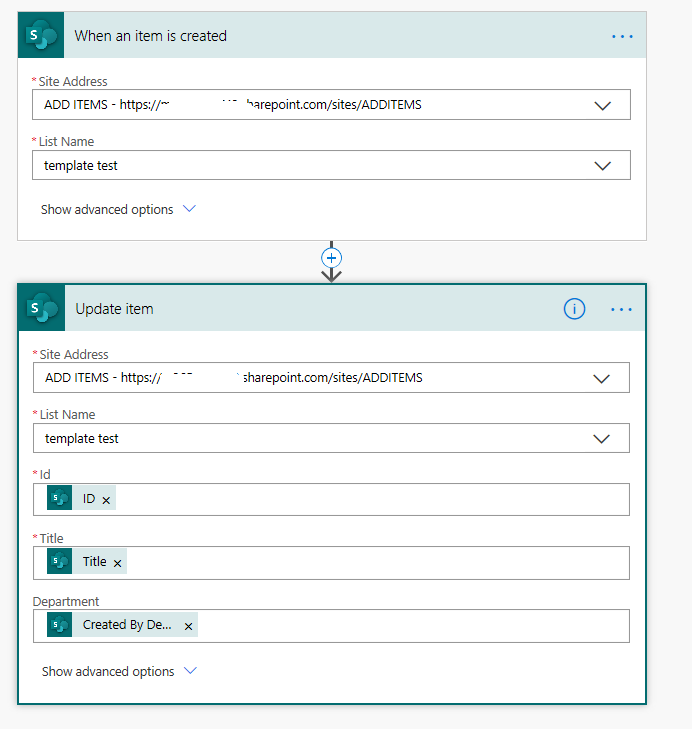This screenshot has width=692, height=729.
Task: Click inside the Department input field
Action: point(332,626)
